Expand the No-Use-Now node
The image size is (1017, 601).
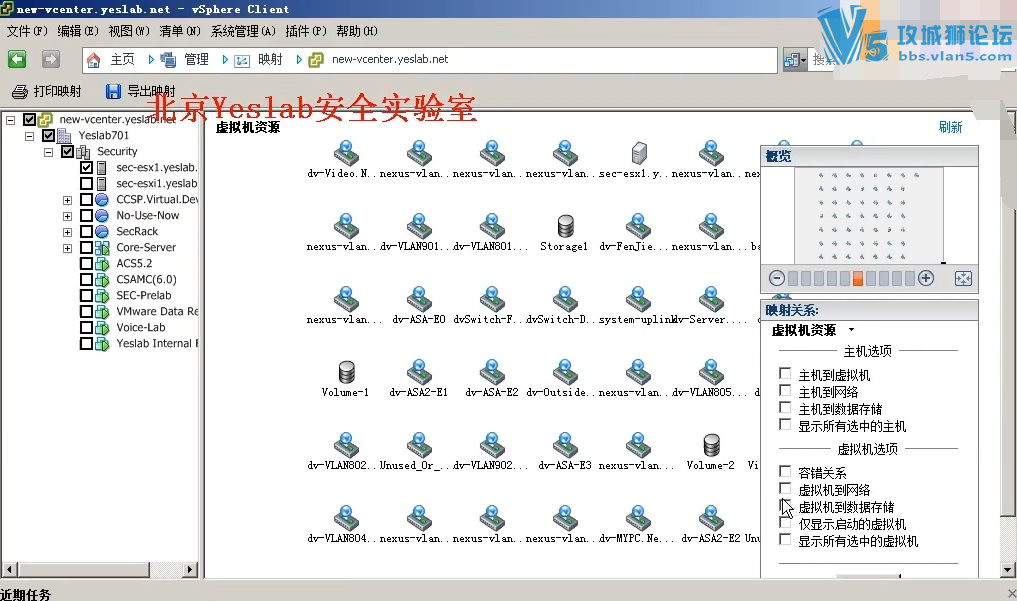(x=67, y=216)
